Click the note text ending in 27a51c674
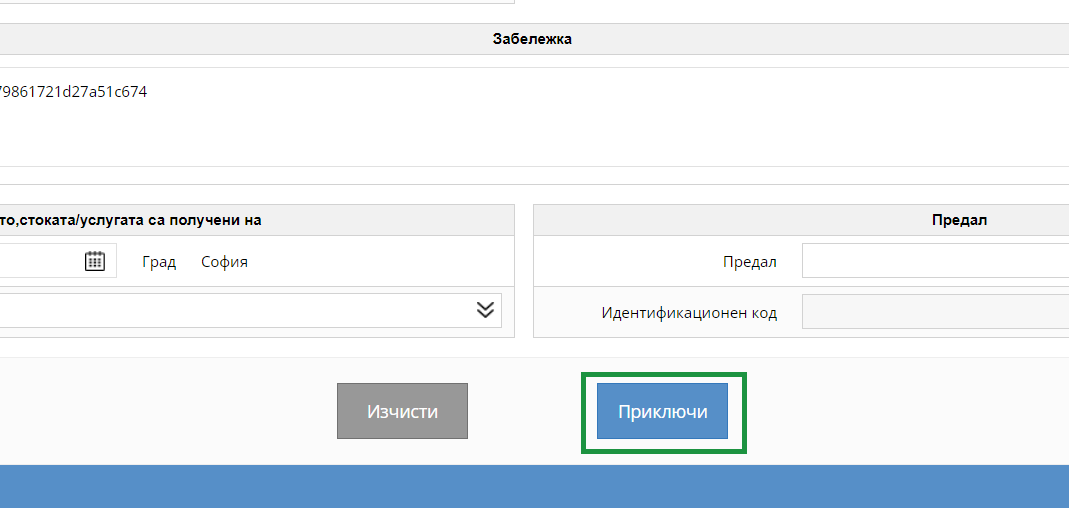Viewport: 1069px width, 508px height. coord(72,91)
